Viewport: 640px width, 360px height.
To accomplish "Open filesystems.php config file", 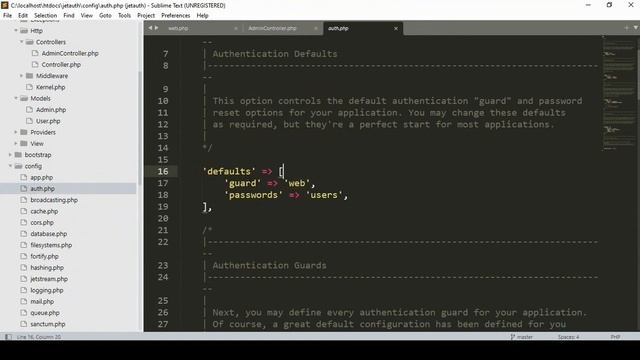I will click(51, 245).
